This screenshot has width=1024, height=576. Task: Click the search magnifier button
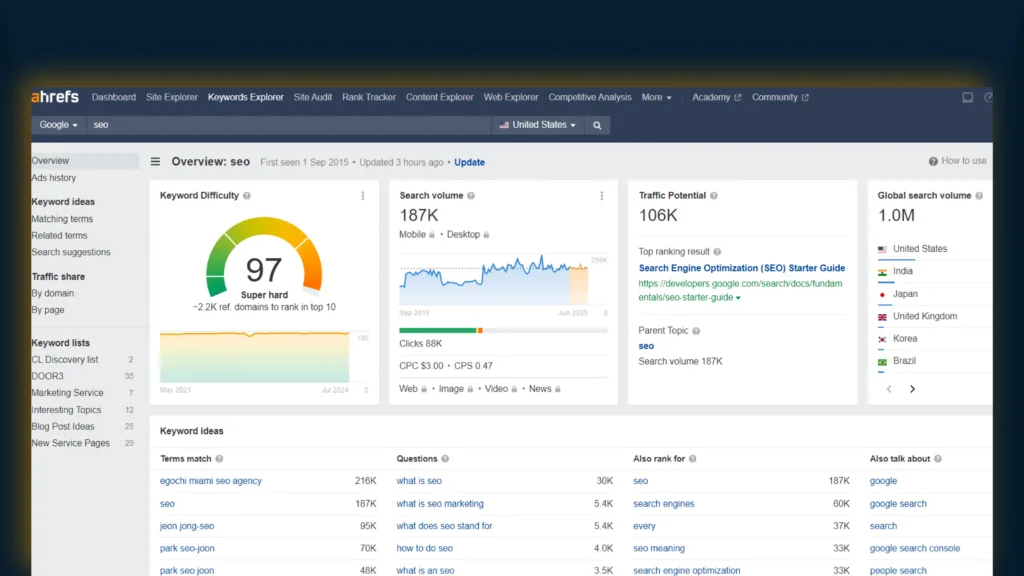[597, 125]
